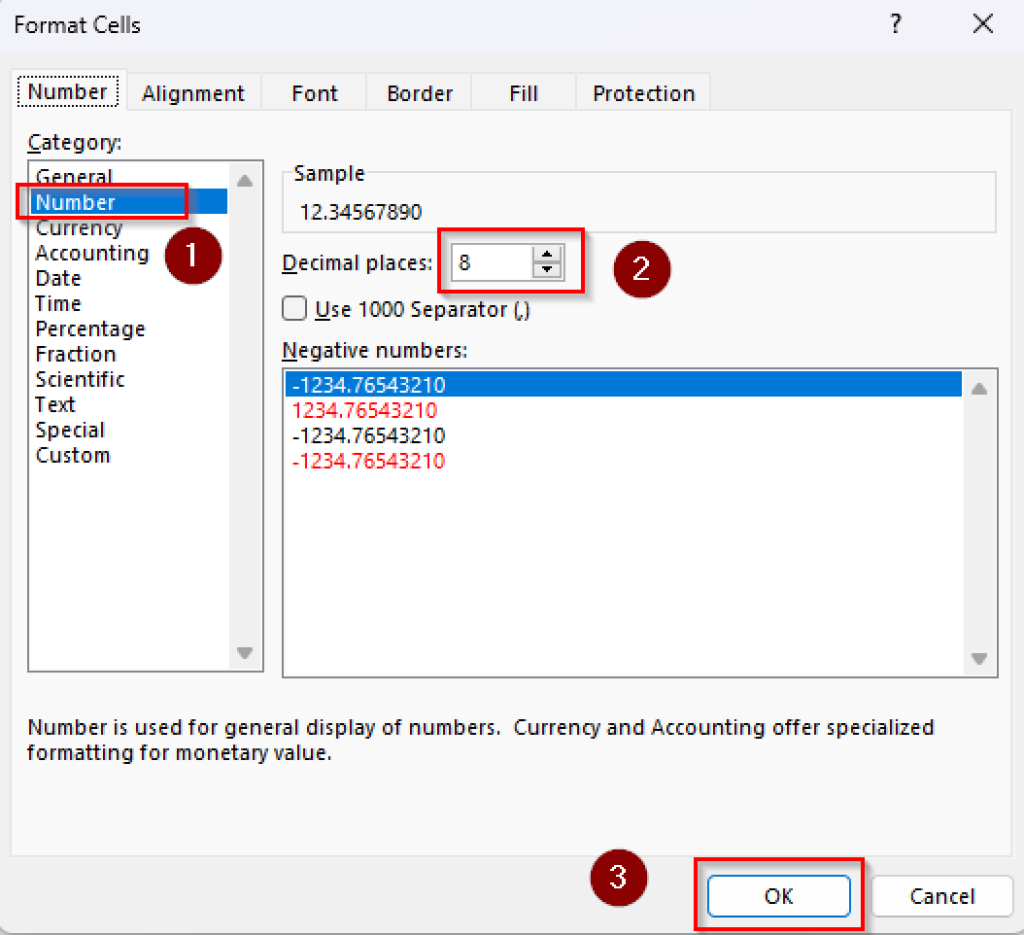The height and width of the screenshot is (935, 1024).
Task: Decrease decimal places using the down arrow
Action: pos(546,268)
